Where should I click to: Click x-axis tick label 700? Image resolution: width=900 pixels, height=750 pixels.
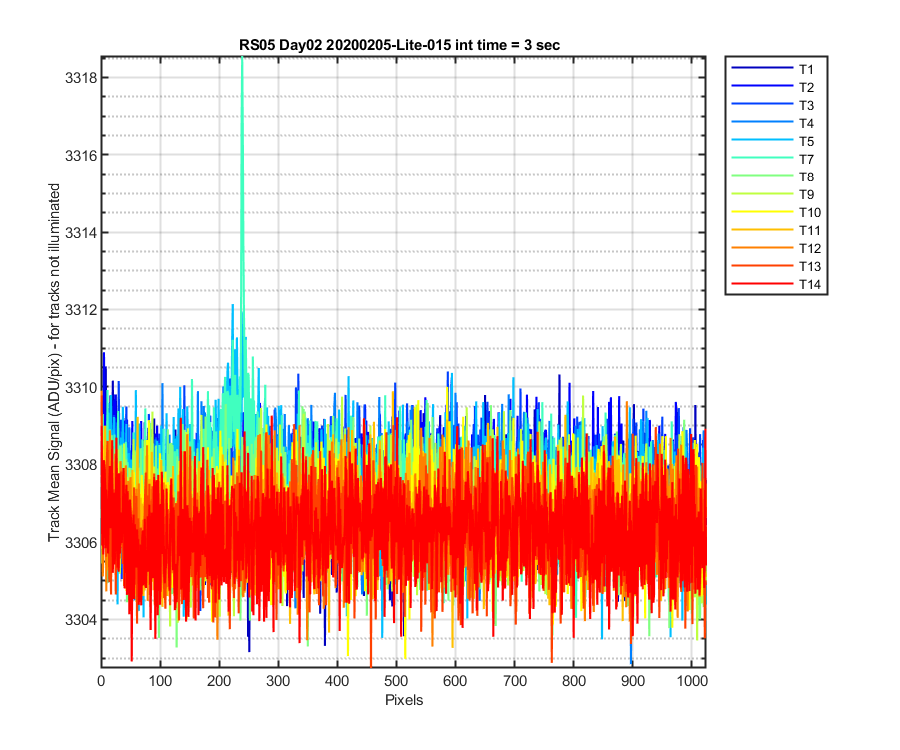click(x=515, y=681)
